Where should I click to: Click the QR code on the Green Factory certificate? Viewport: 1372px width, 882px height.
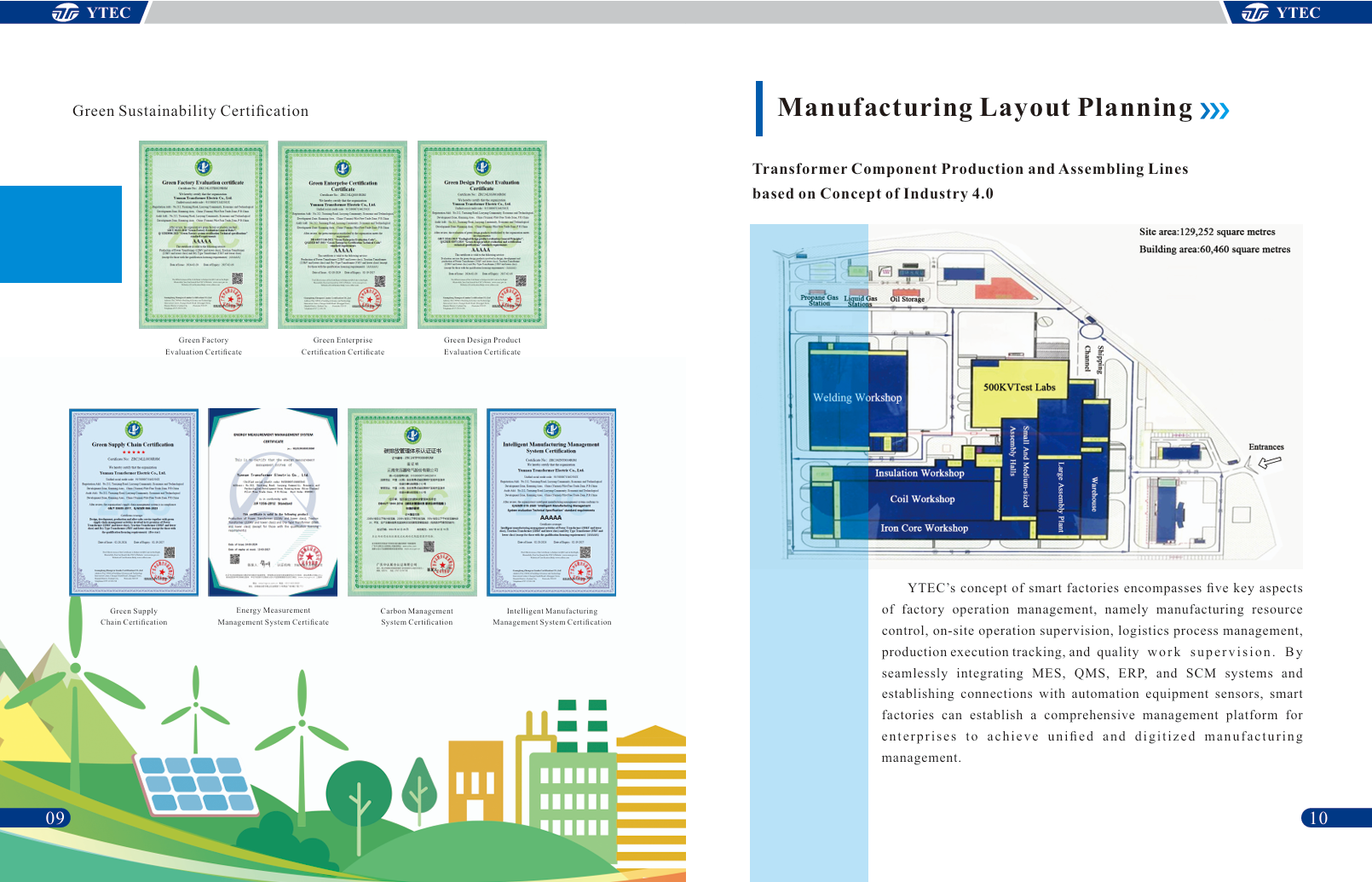click(238, 279)
